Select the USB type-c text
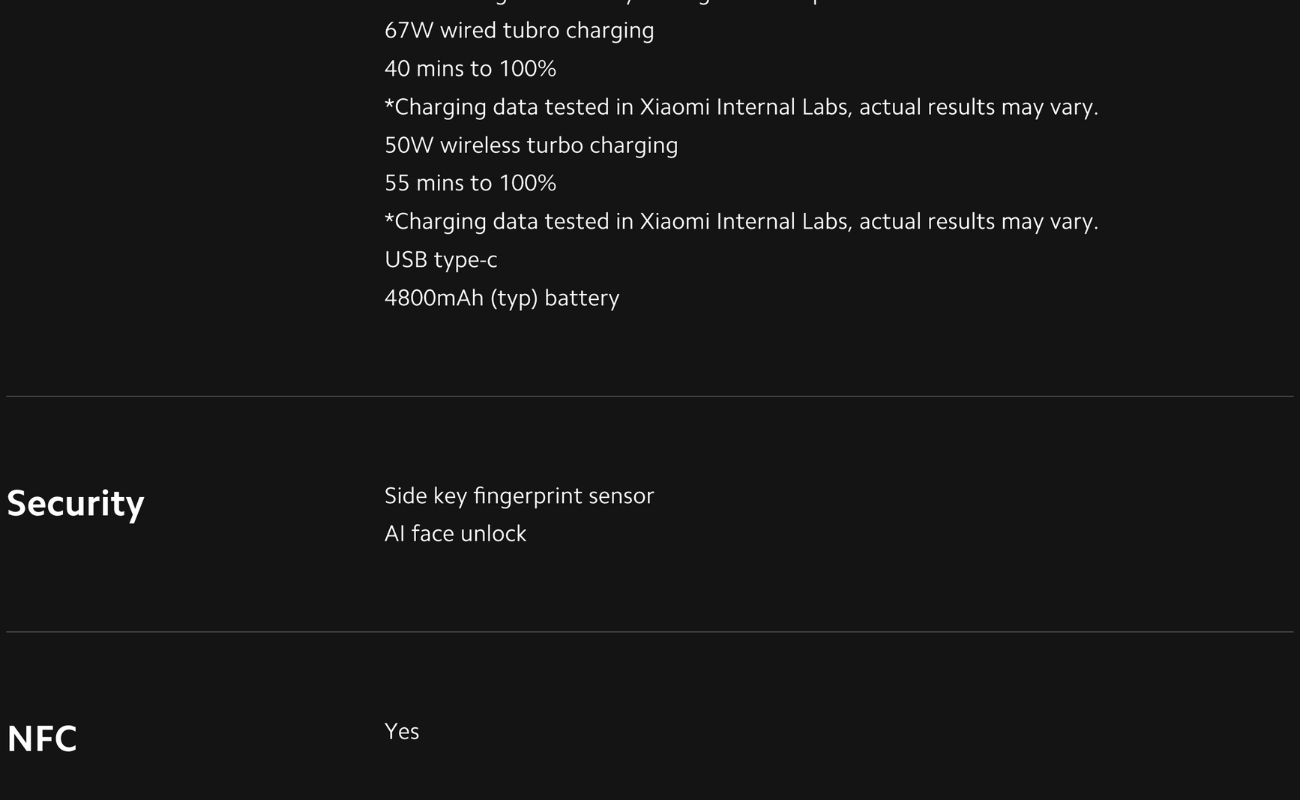 (x=441, y=260)
